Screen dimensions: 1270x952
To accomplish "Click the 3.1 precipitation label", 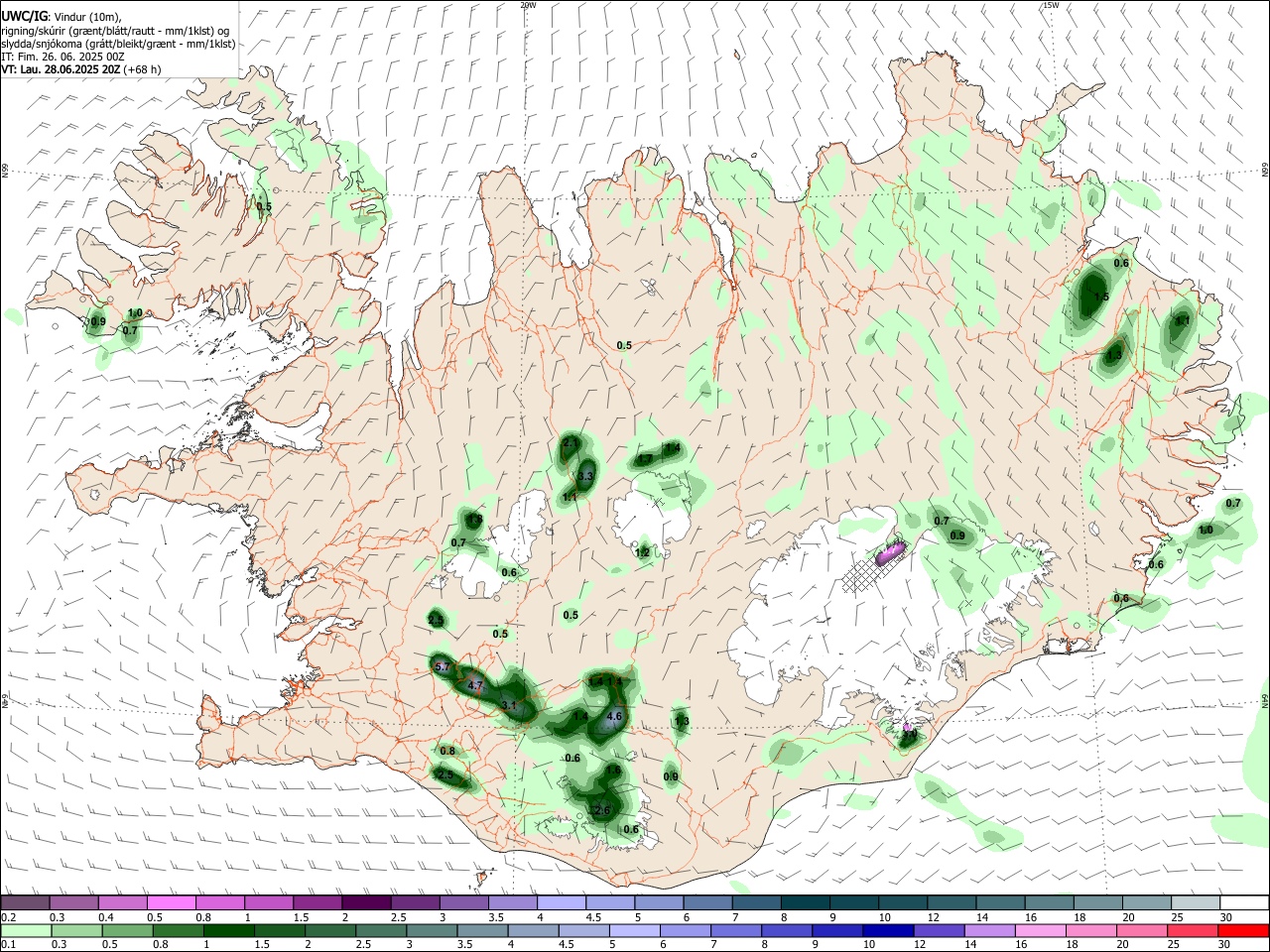I will pos(509,705).
